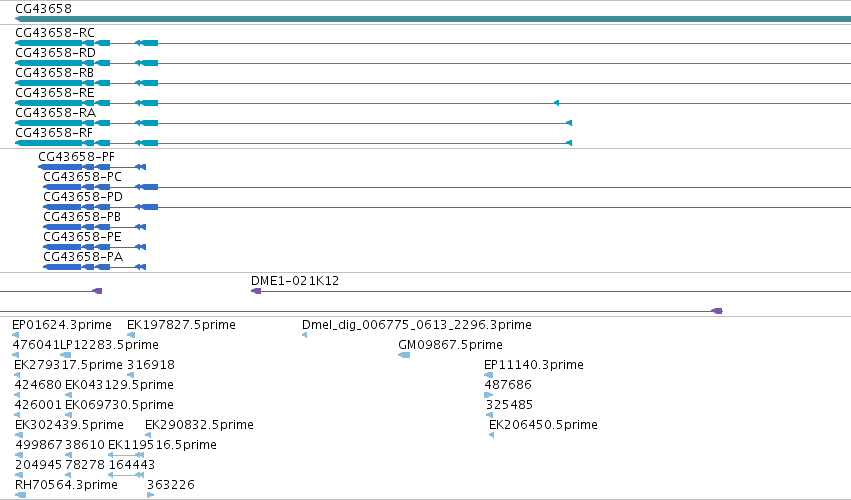
Task: Click the arrow glyph under GM09867.5prime
Action: (404, 355)
